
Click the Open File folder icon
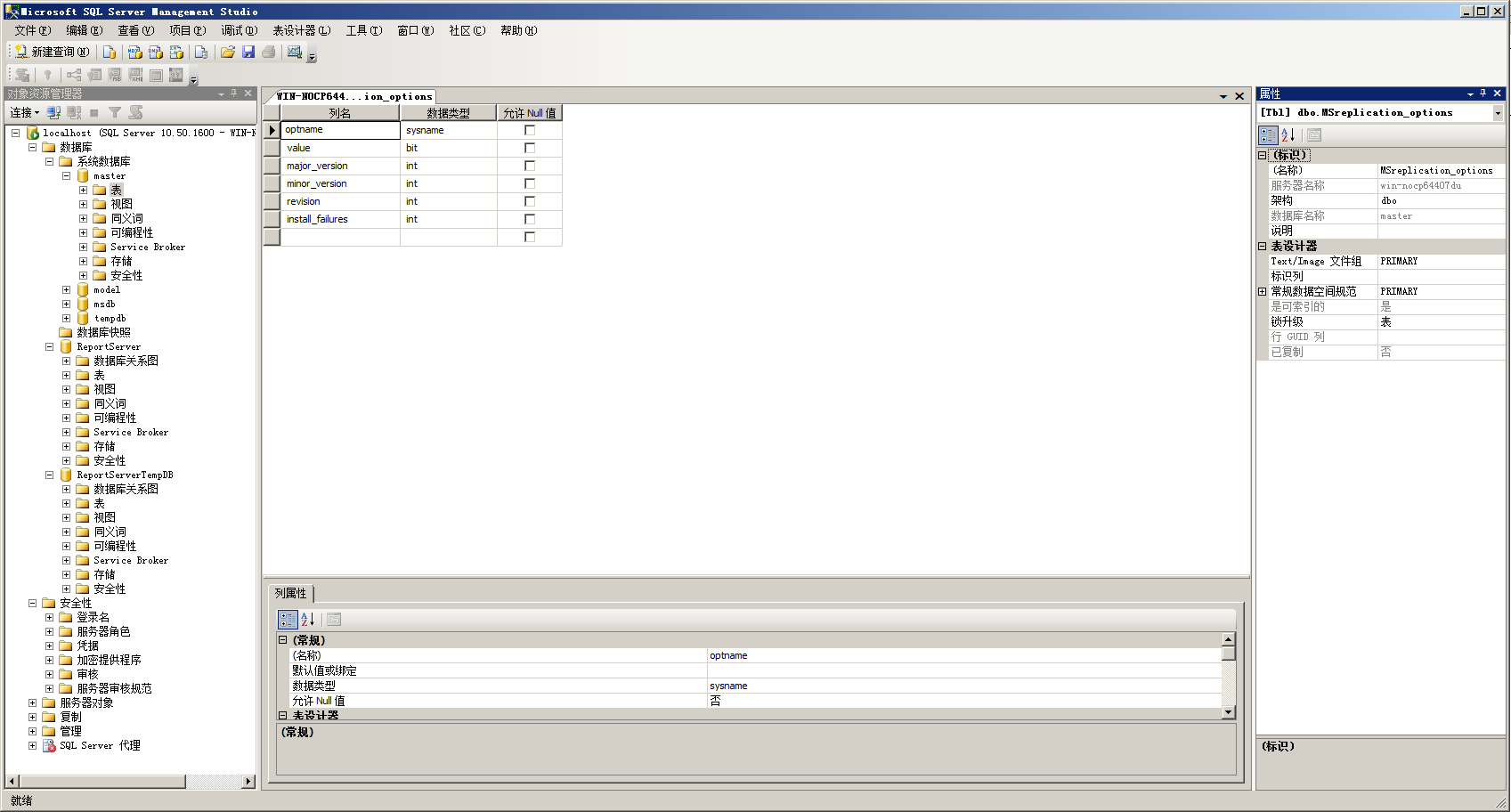(x=228, y=53)
